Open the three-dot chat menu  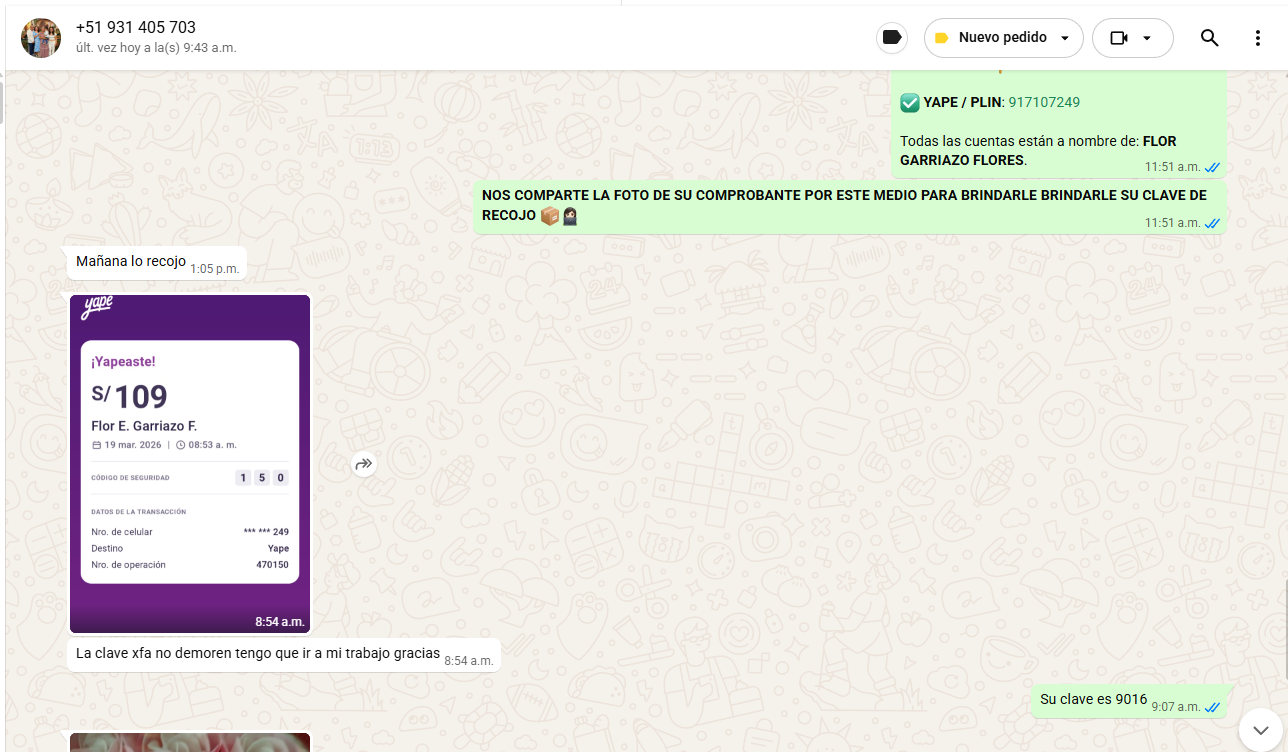1257,38
